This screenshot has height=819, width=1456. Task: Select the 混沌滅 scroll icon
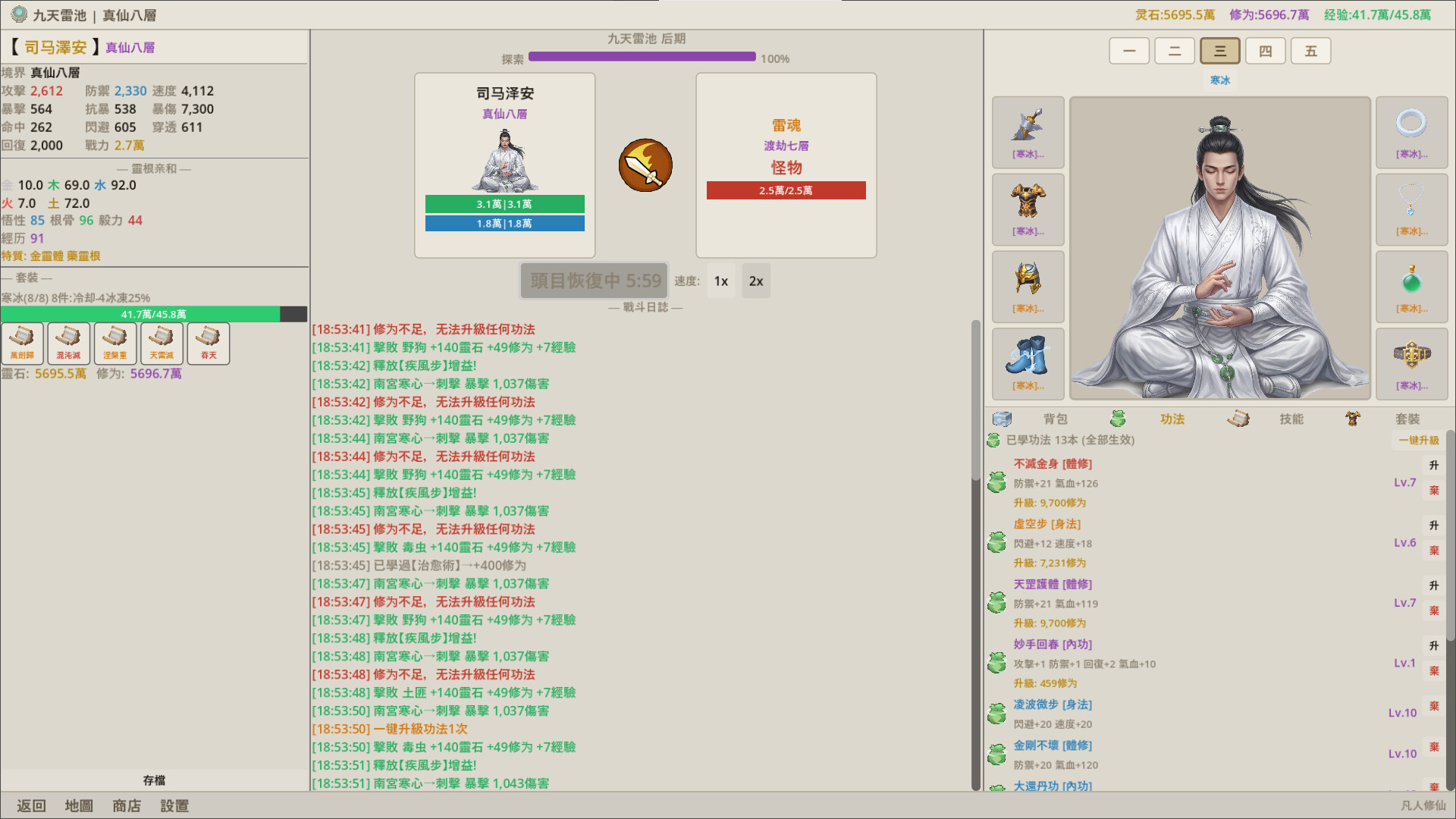point(69,343)
